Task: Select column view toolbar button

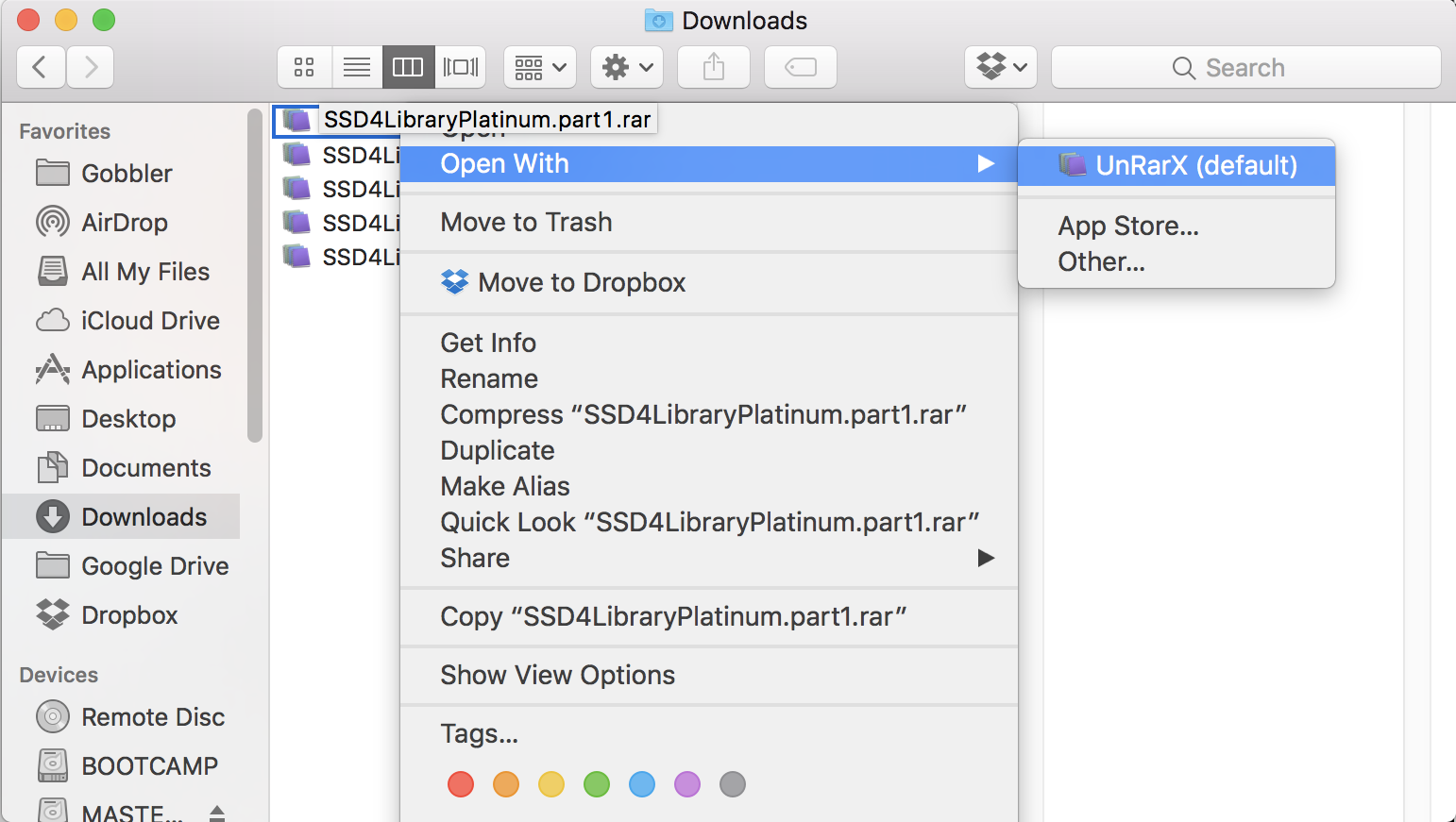Action: tap(408, 67)
